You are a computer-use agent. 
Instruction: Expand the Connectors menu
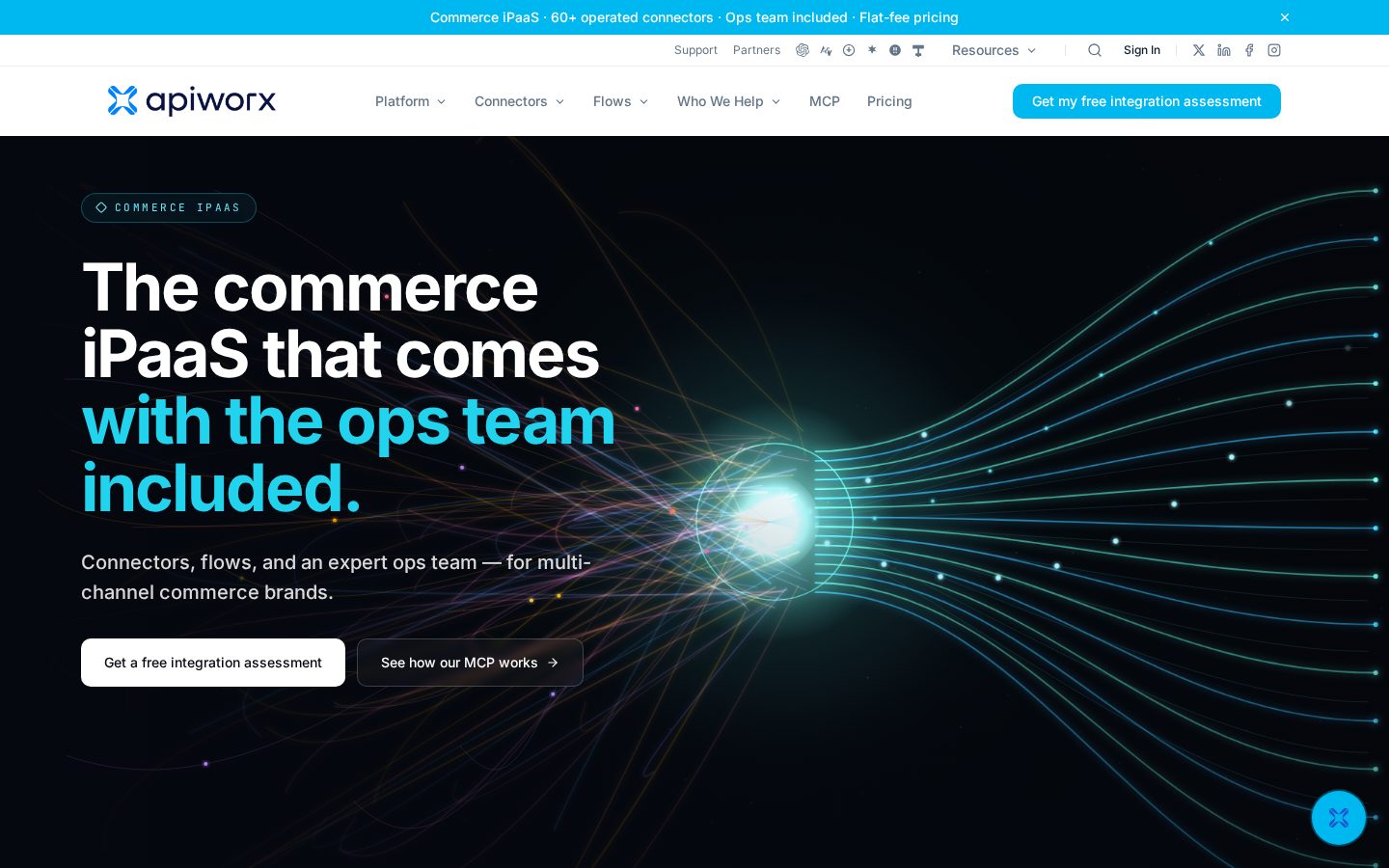pyautogui.click(x=519, y=101)
